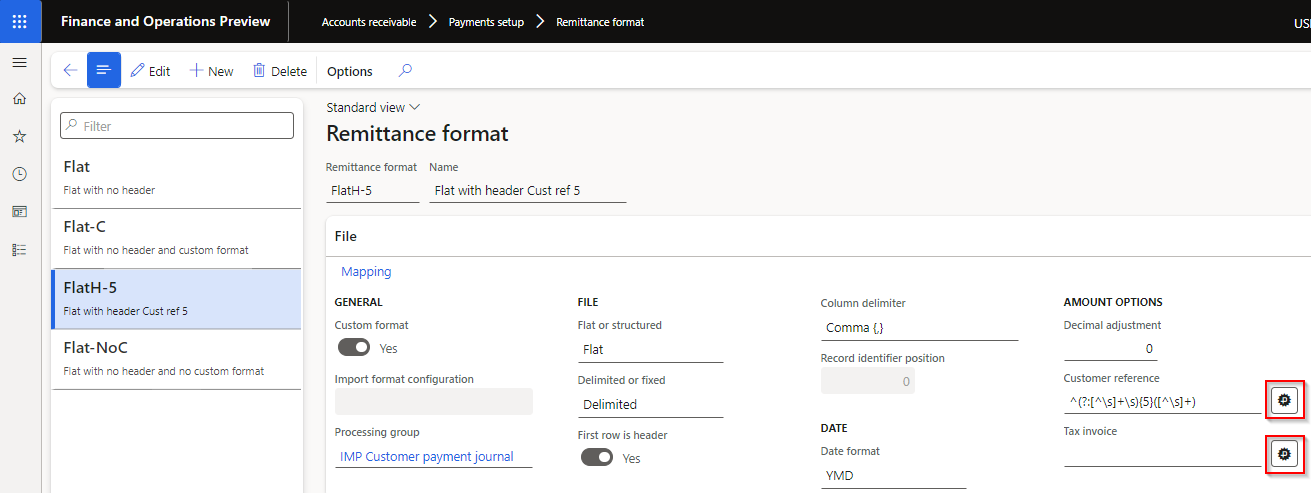This screenshot has width=1311, height=493.
Task: Toggle the First row is header switch
Action: click(x=597, y=457)
